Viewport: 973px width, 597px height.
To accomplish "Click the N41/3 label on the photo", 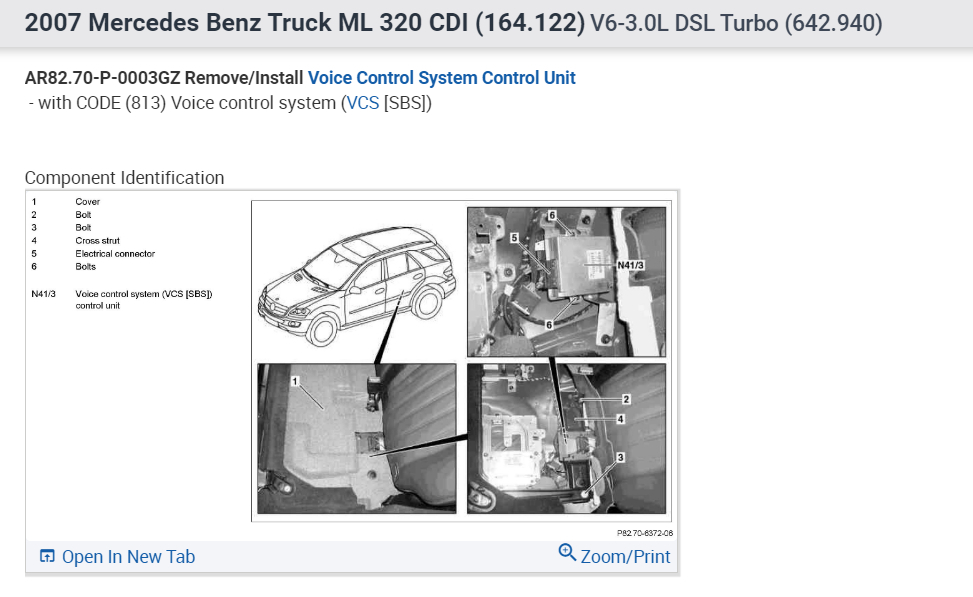I will pyautogui.click(x=630, y=265).
